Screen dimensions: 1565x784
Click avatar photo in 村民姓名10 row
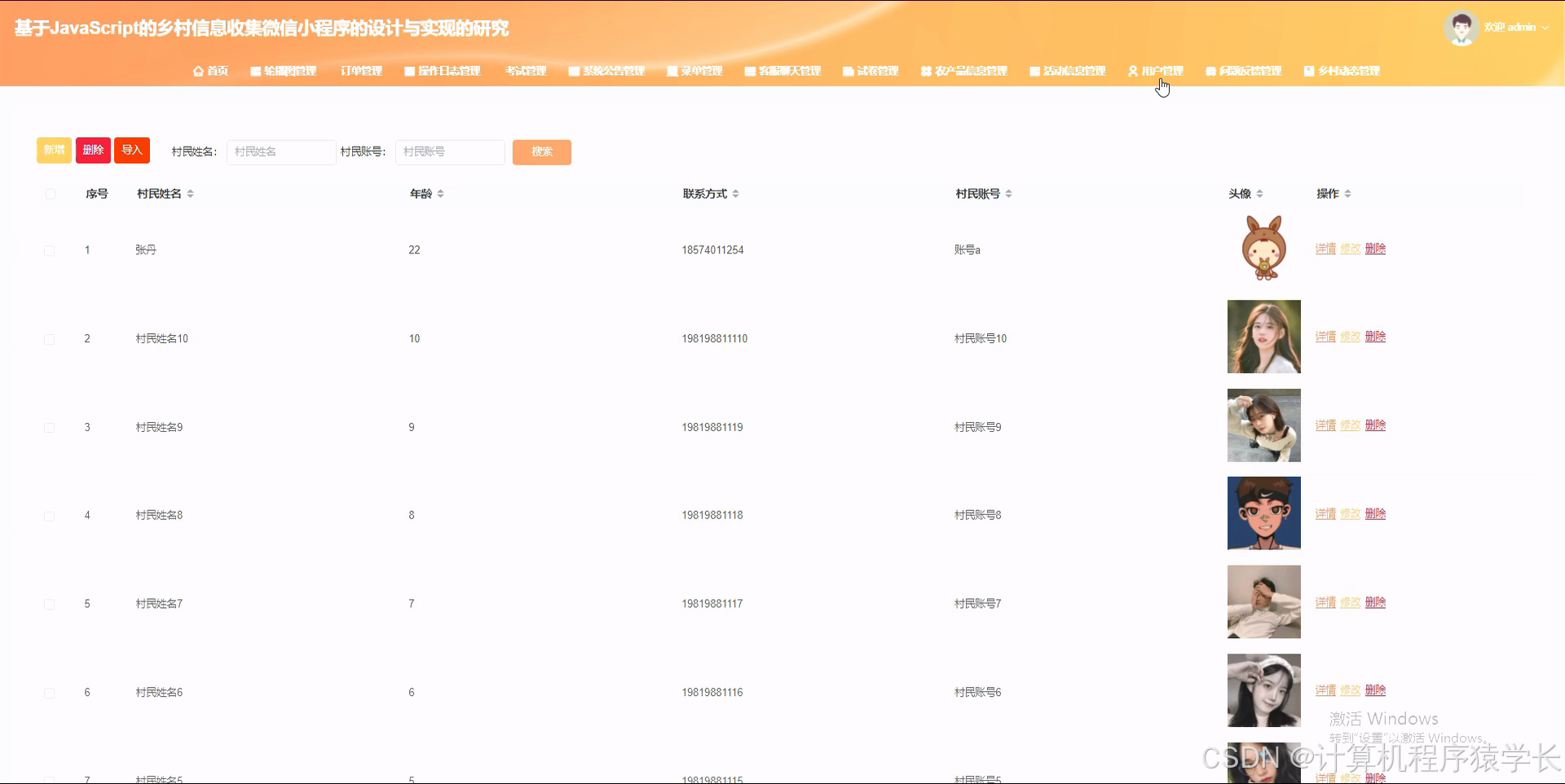1264,337
